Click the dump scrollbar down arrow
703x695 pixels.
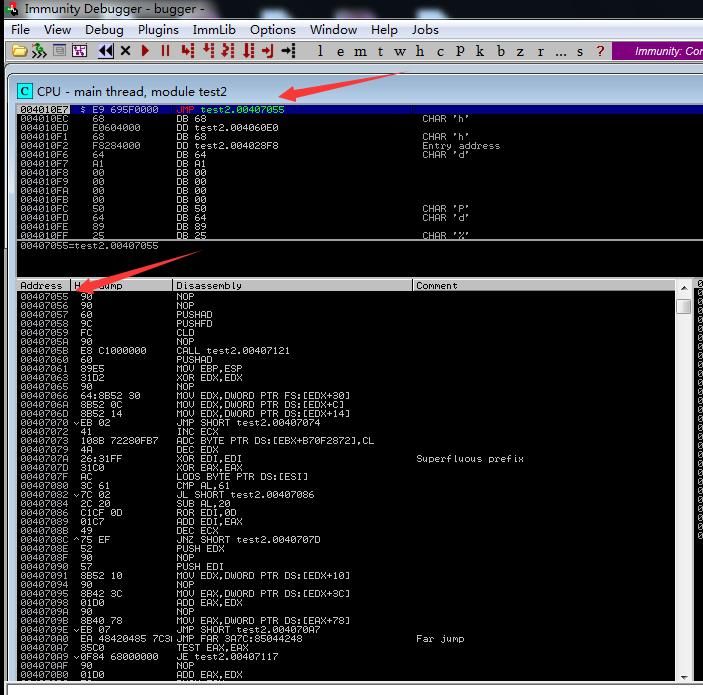[684, 677]
